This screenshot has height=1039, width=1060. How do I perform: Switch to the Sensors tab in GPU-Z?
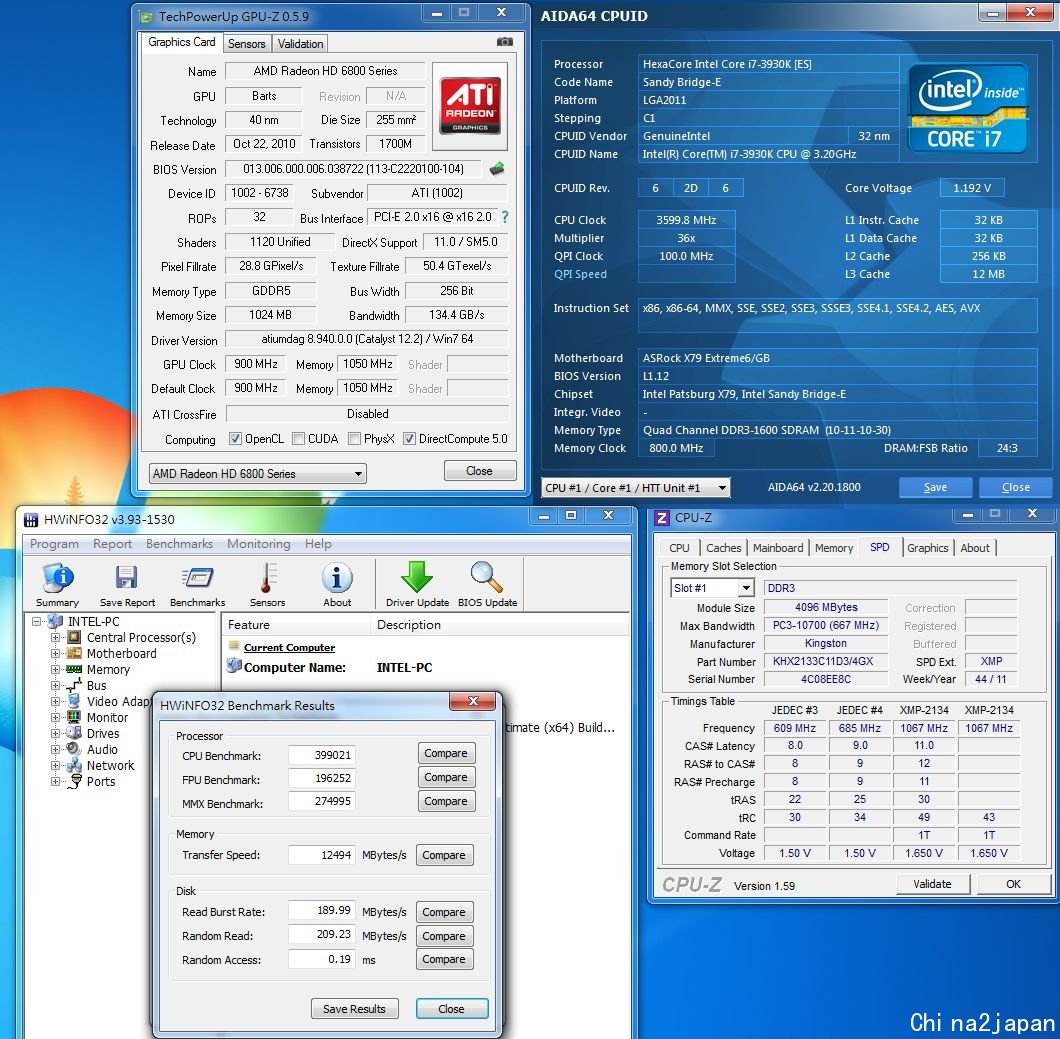tap(246, 43)
